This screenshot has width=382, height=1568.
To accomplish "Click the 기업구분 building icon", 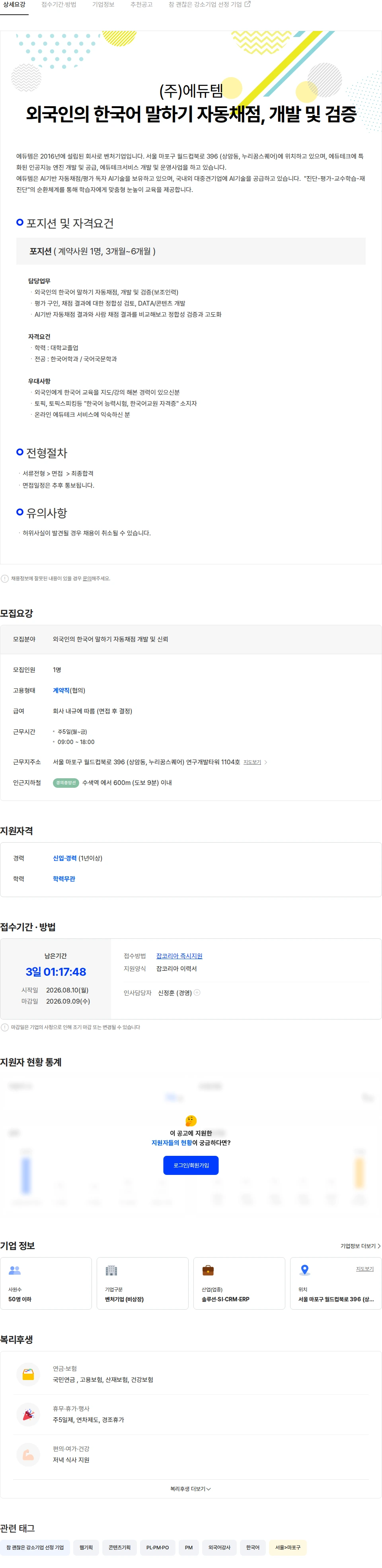I will 111,1270.
